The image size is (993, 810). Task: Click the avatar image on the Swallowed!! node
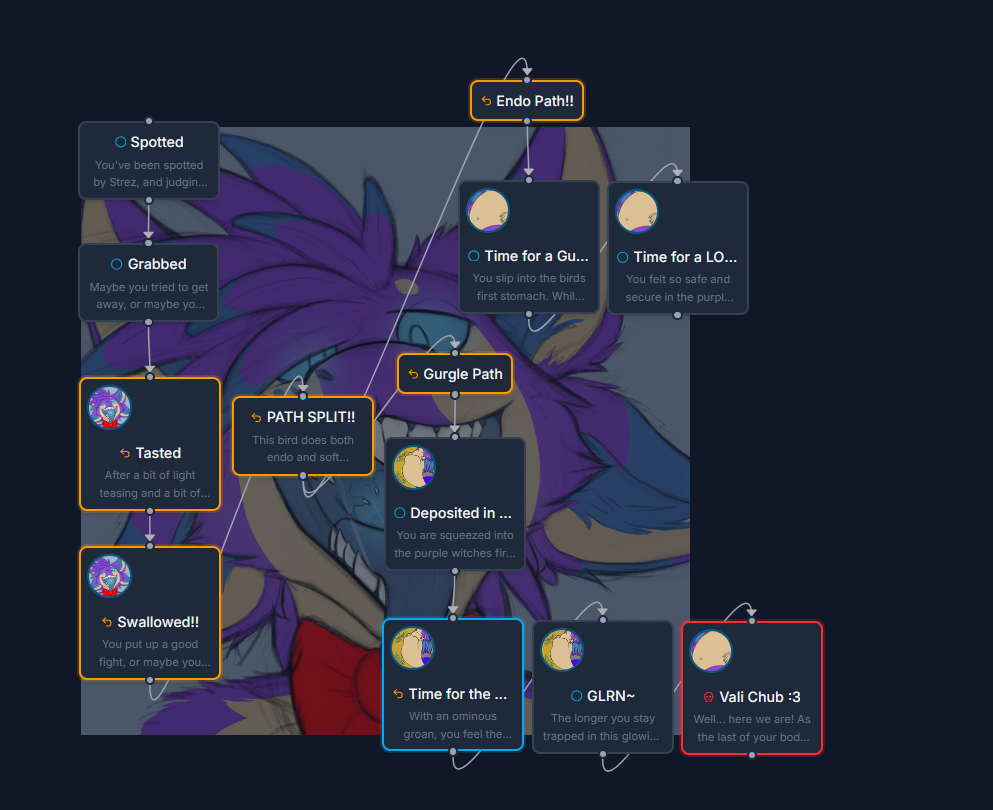point(110,576)
